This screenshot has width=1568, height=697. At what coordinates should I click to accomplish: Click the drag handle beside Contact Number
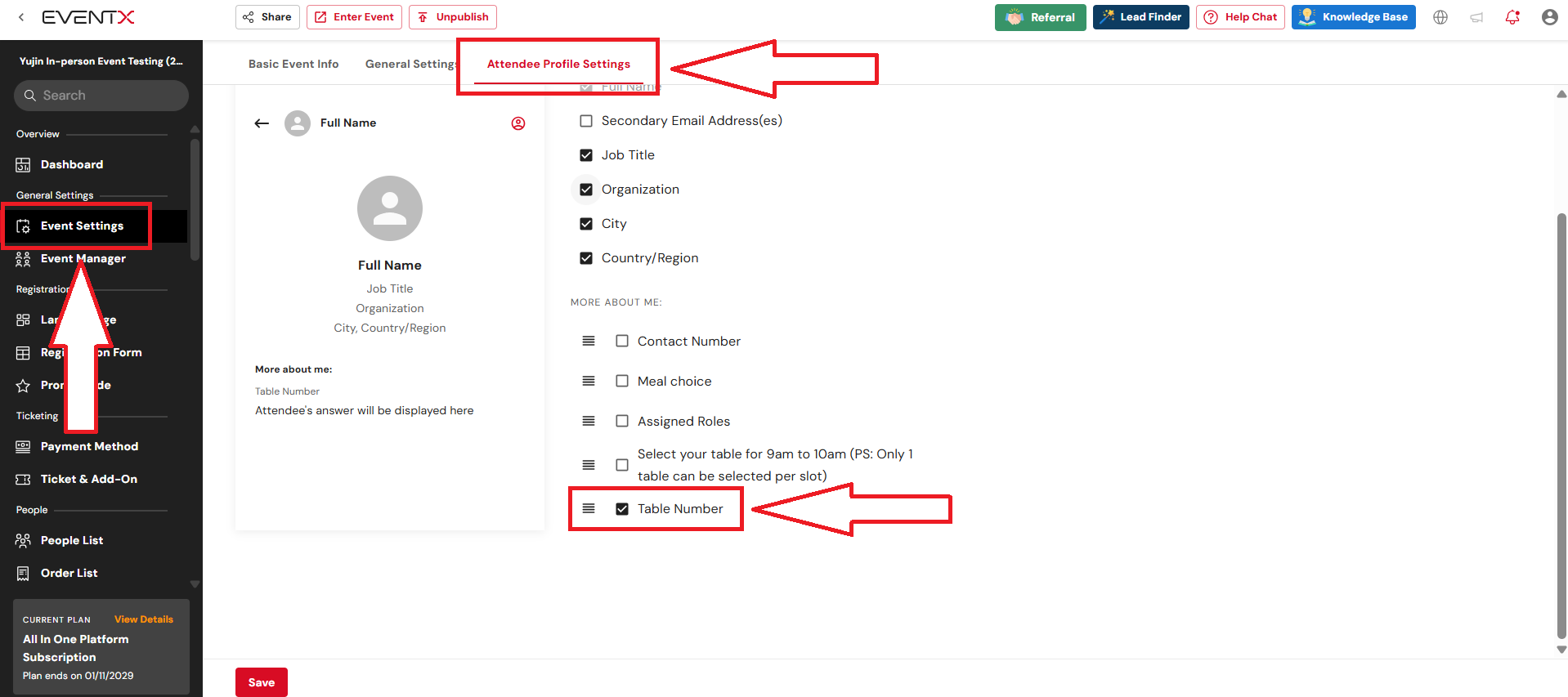tap(589, 342)
